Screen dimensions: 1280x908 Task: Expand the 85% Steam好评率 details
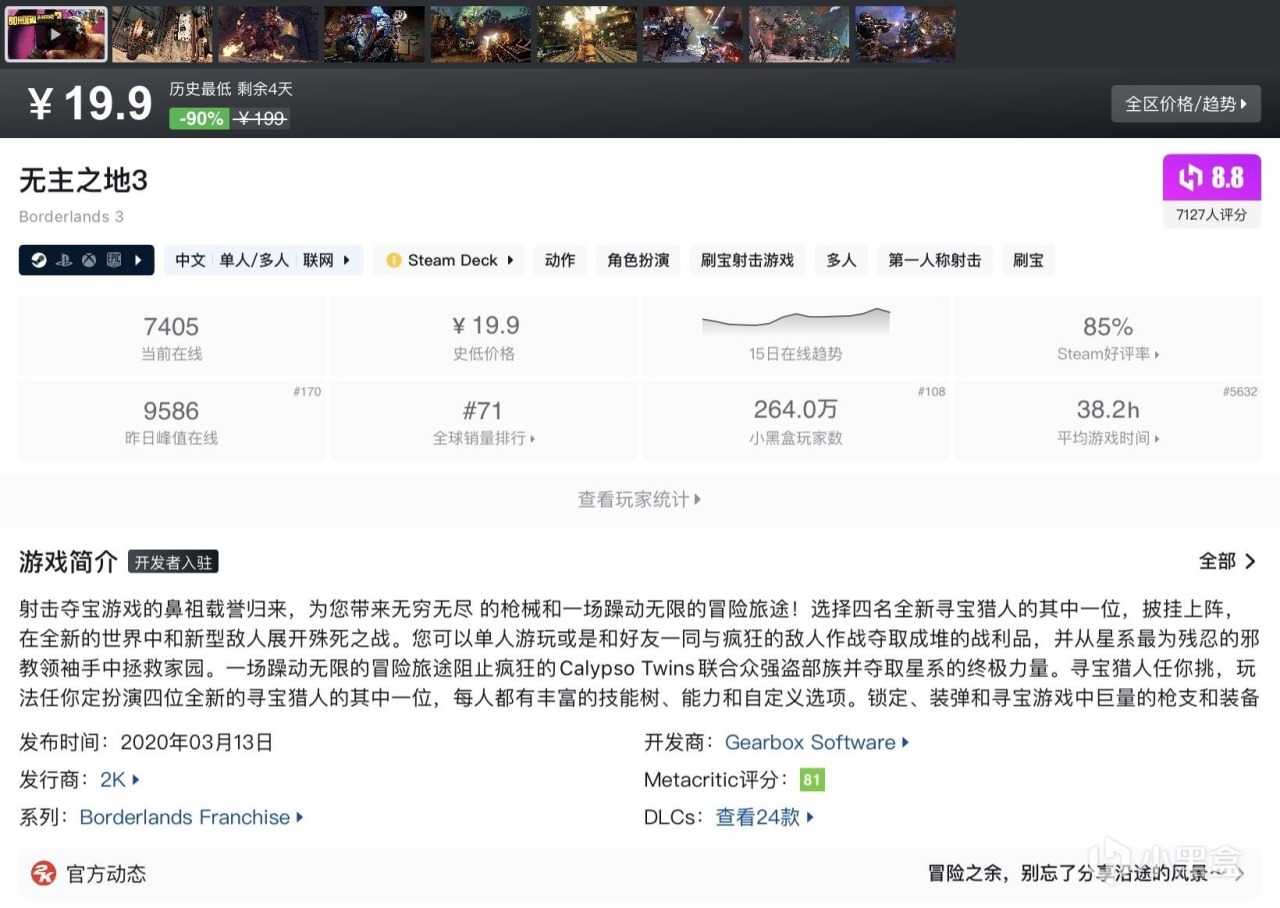(1108, 337)
